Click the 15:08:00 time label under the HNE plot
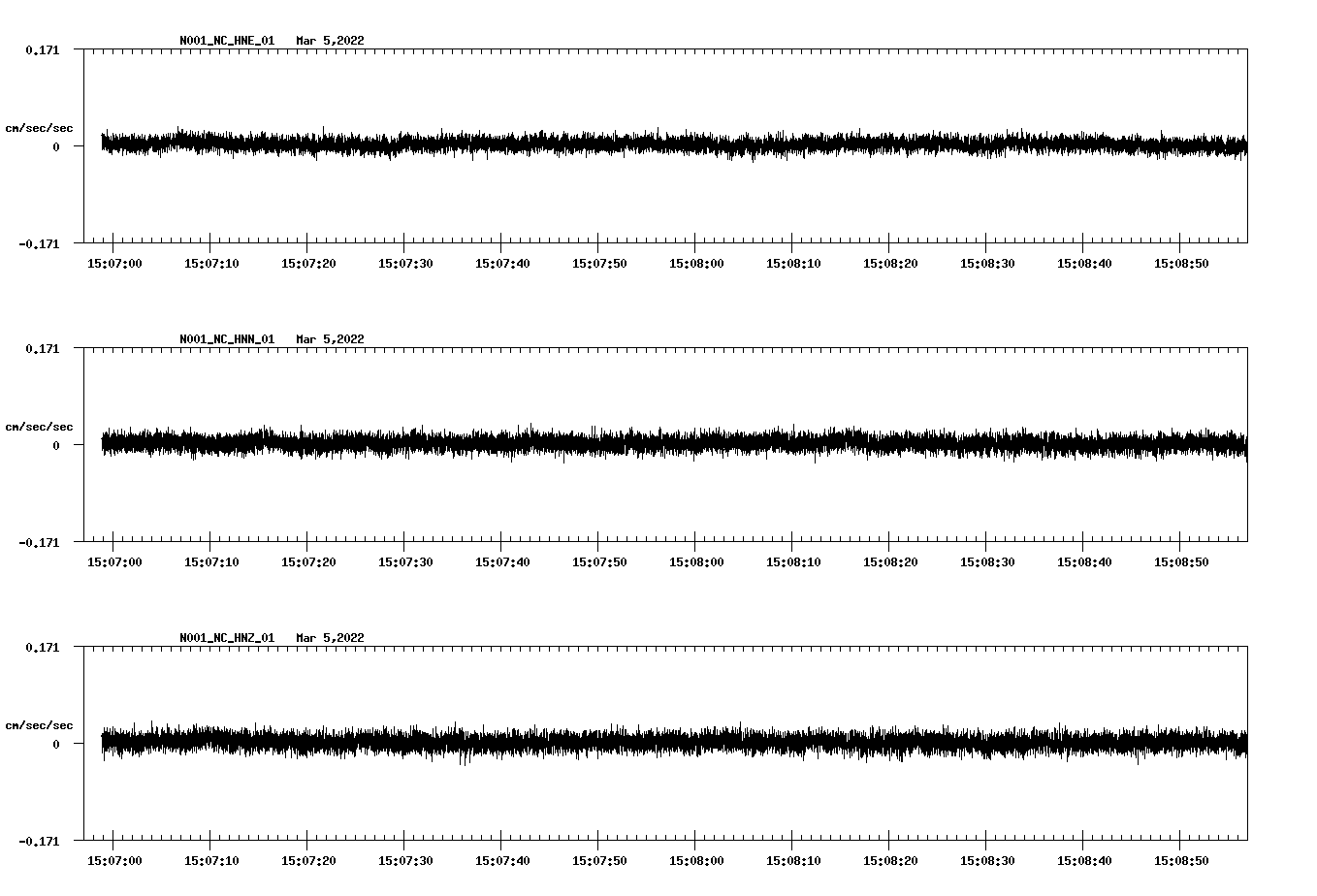 [x=696, y=264]
